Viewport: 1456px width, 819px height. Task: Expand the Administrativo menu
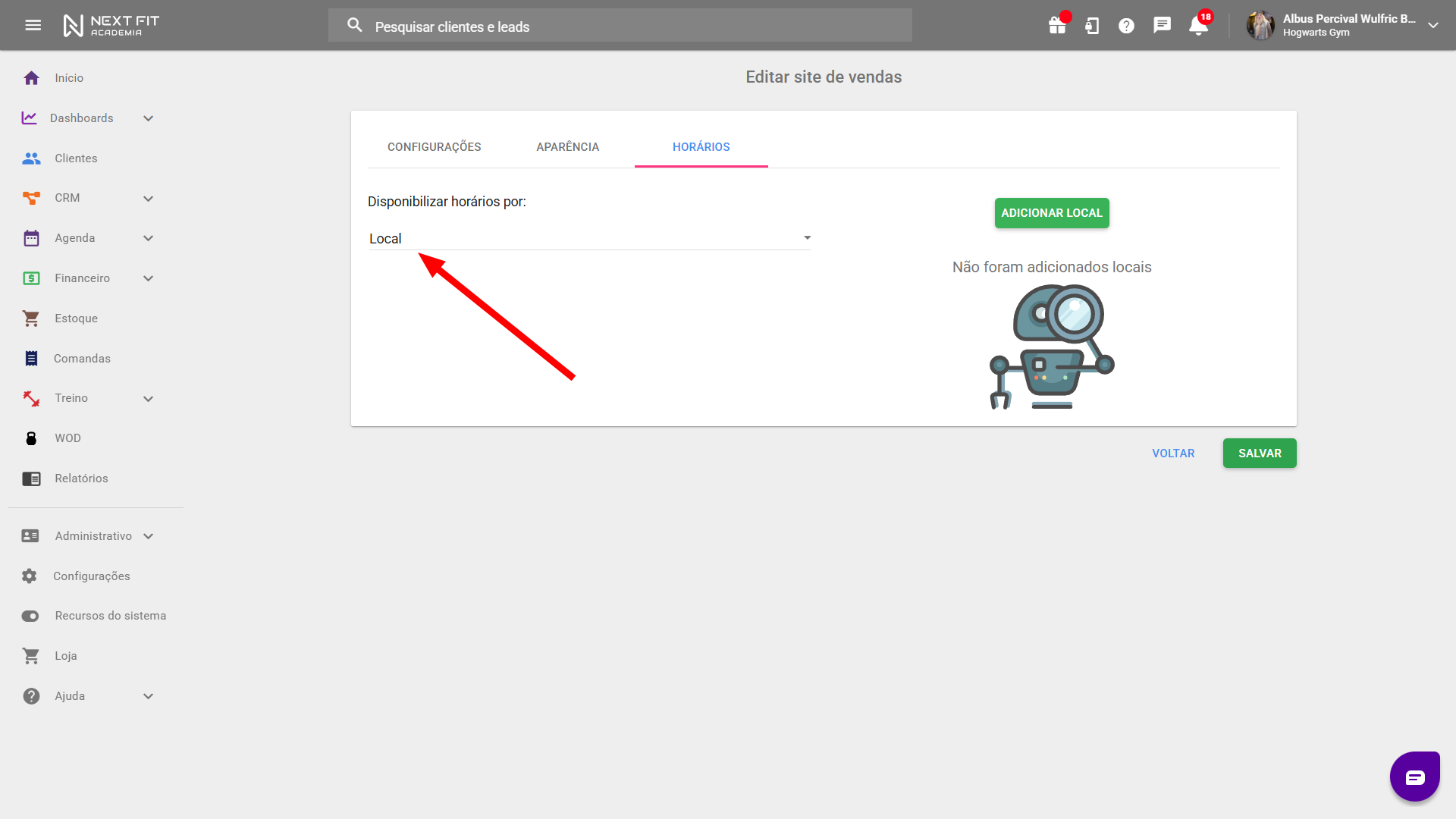pyautogui.click(x=93, y=536)
